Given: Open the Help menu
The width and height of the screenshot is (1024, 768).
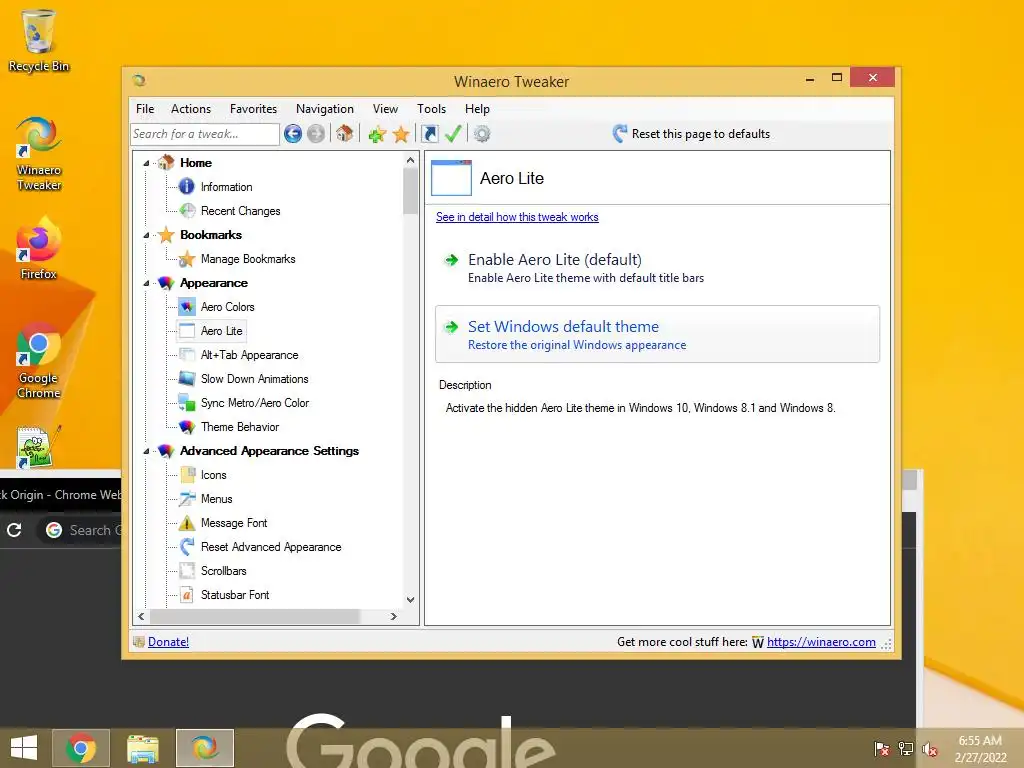Looking at the screenshot, I should tap(477, 109).
